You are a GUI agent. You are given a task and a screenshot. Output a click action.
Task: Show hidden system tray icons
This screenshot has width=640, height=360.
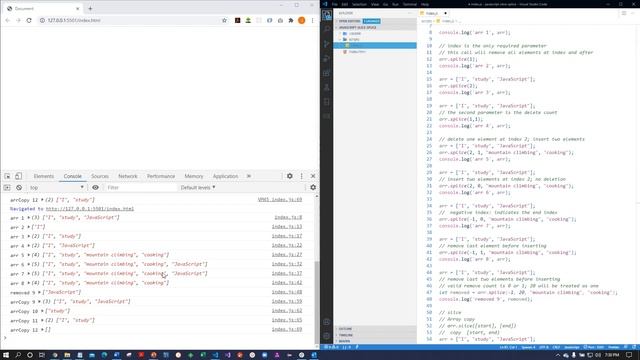(x=558, y=356)
